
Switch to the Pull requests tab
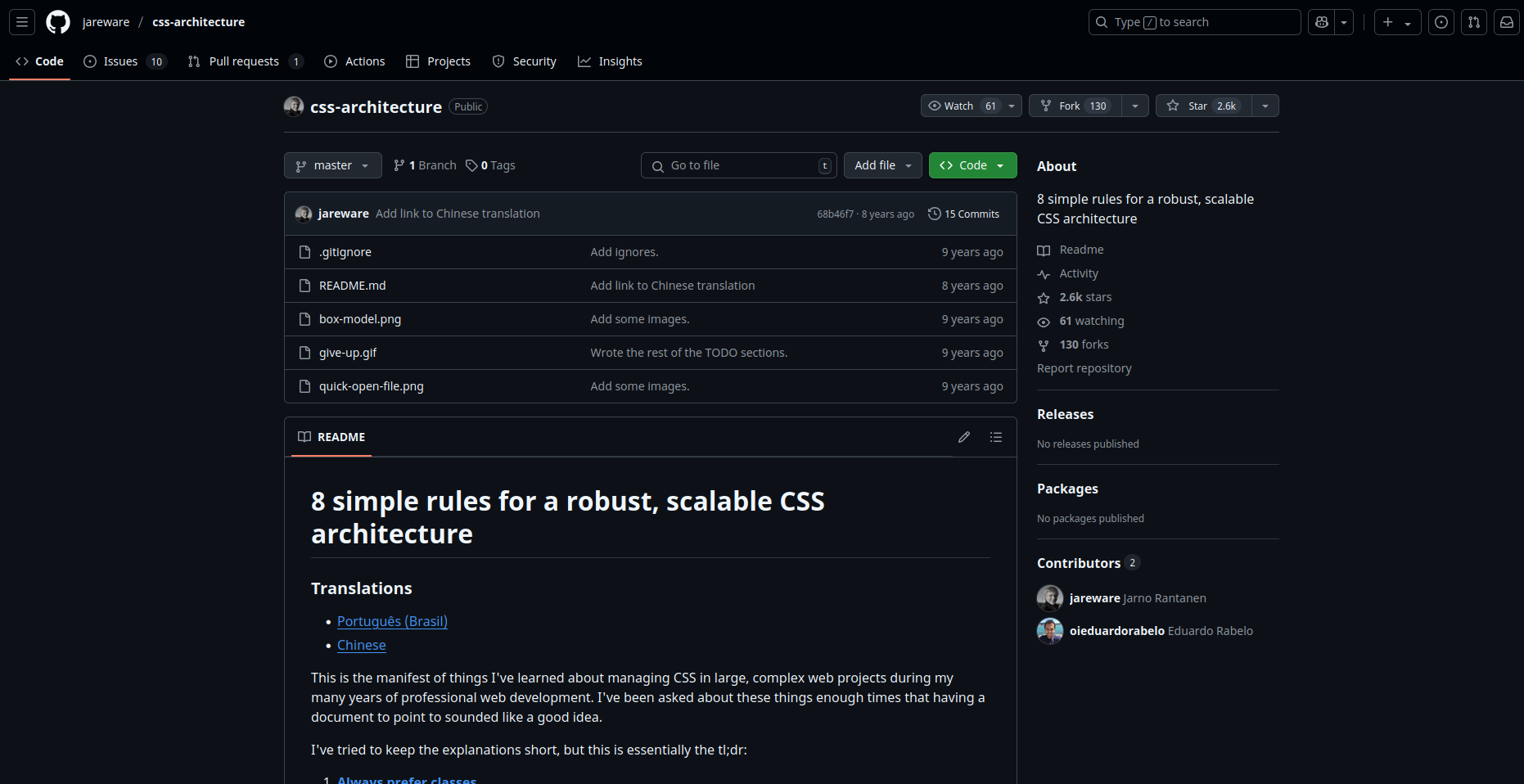pyautogui.click(x=244, y=61)
